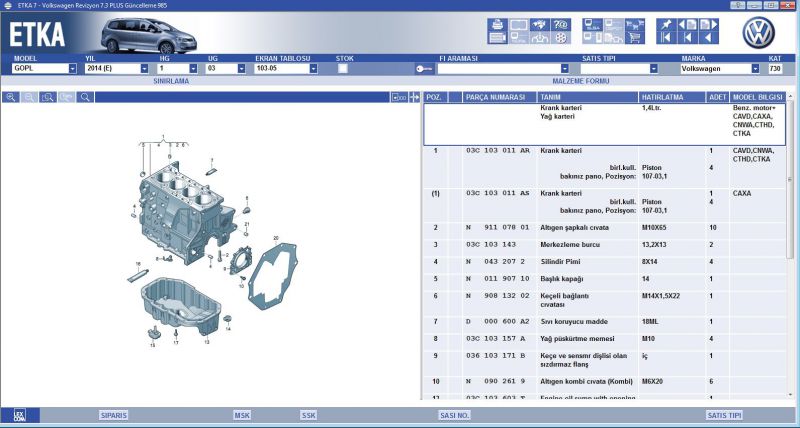Click the parts list scroll up arrow
Image resolution: width=800 pixels, height=428 pixels.
pyautogui.click(x=791, y=96)
